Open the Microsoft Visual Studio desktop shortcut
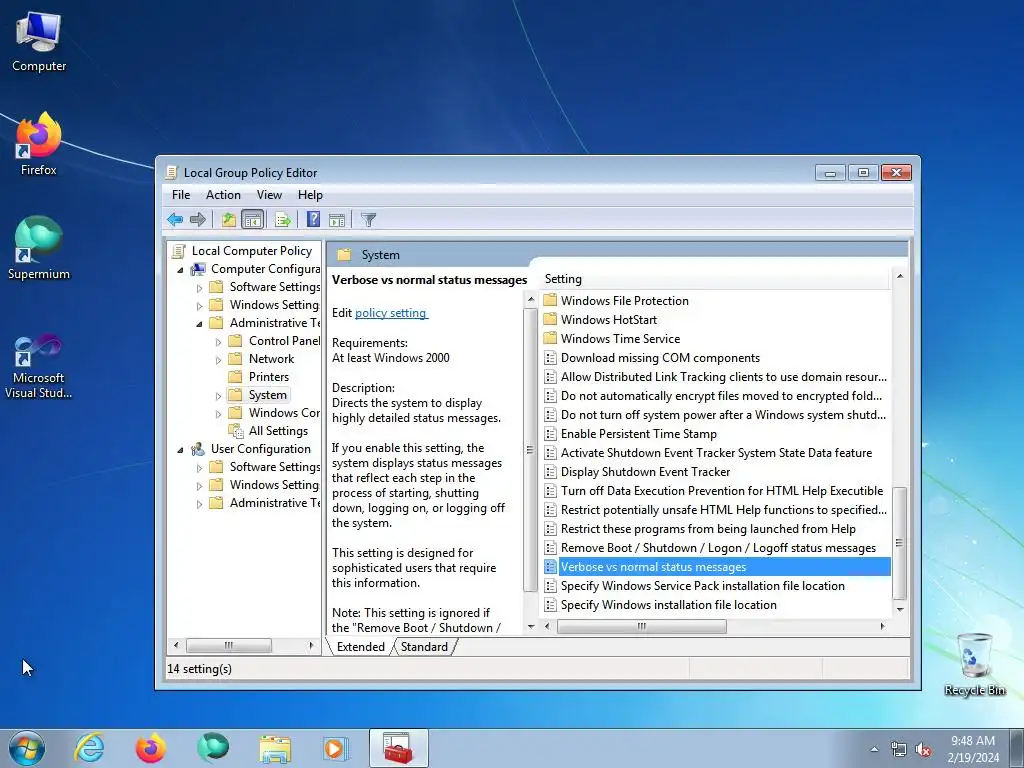Image resolution: width=1024 pixels, height=768 pixels. pos(39,366)
